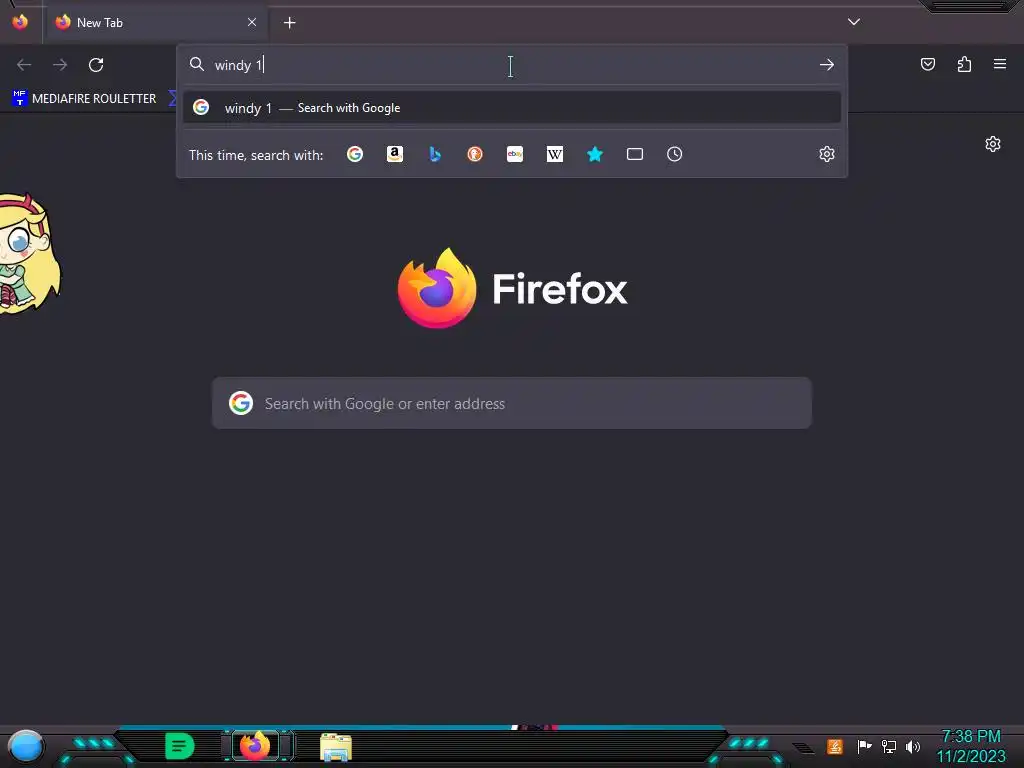1024x768 pixels.
Task: Search this time with Bing
Action: 435,154
